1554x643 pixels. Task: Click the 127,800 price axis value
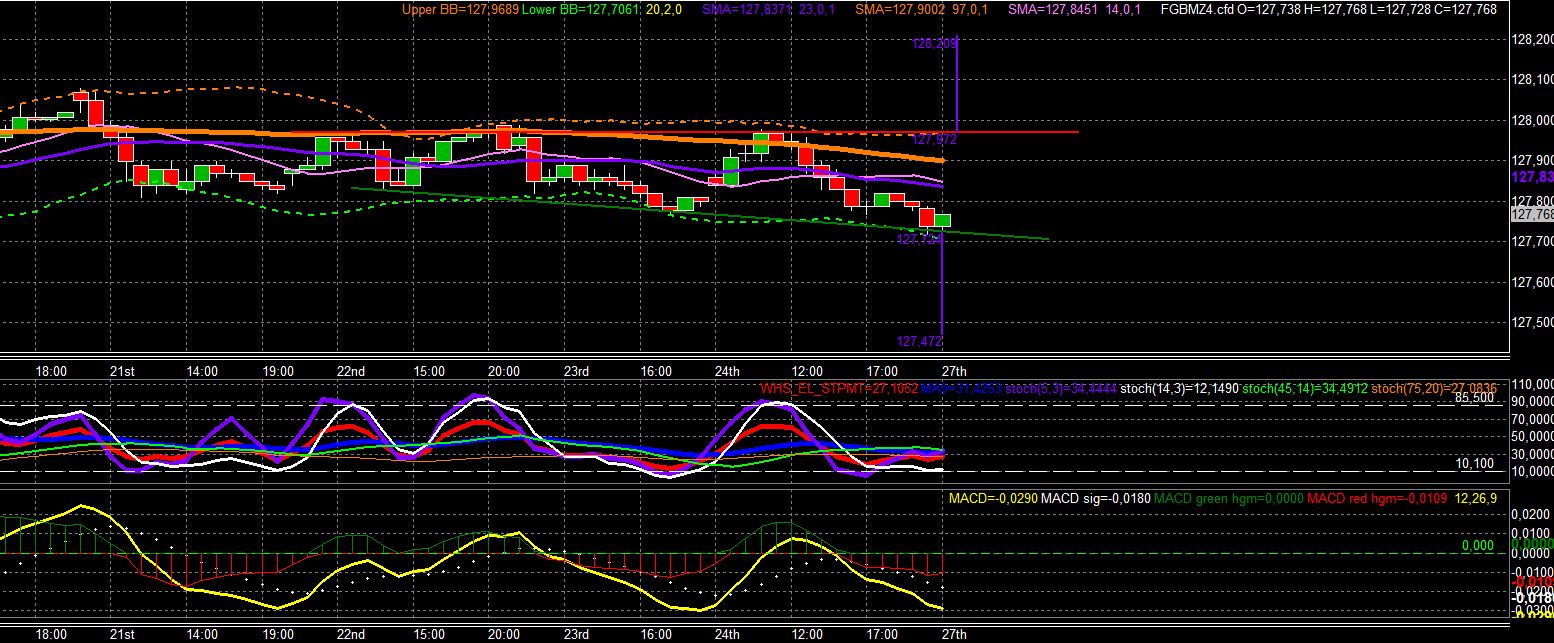tap(1533, 201)
